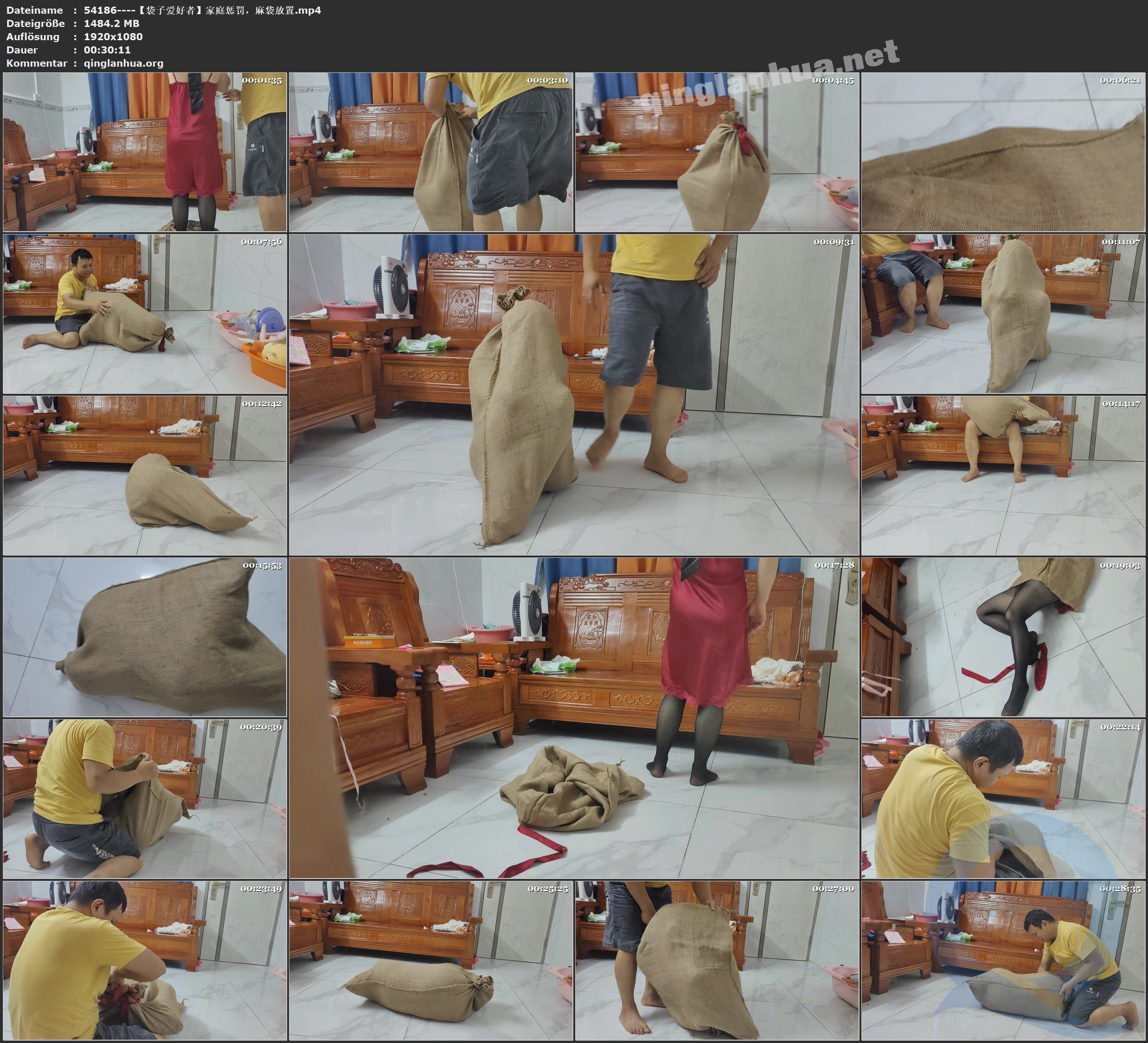Image resolution: width=1148 pixels, height=1043 pixels.
Task: Click the Dateiname label
Action: (x=34, y=10)
